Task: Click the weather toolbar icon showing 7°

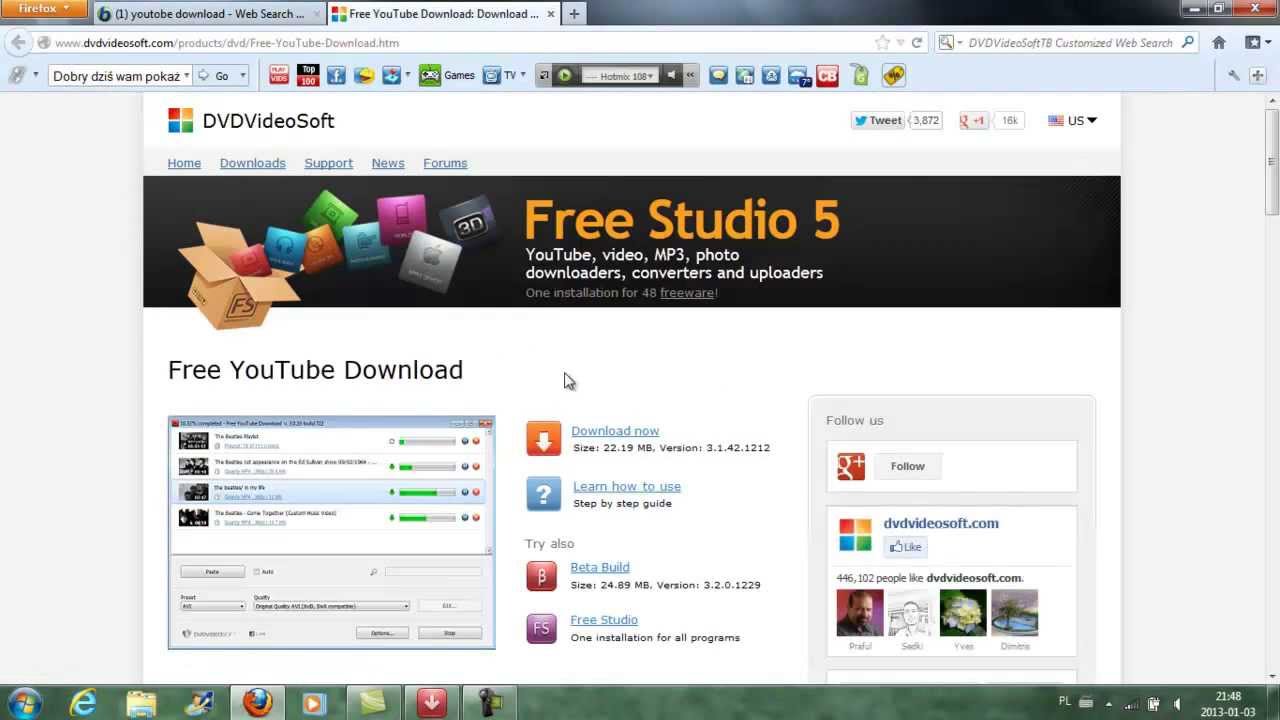Action: [799, 75]
